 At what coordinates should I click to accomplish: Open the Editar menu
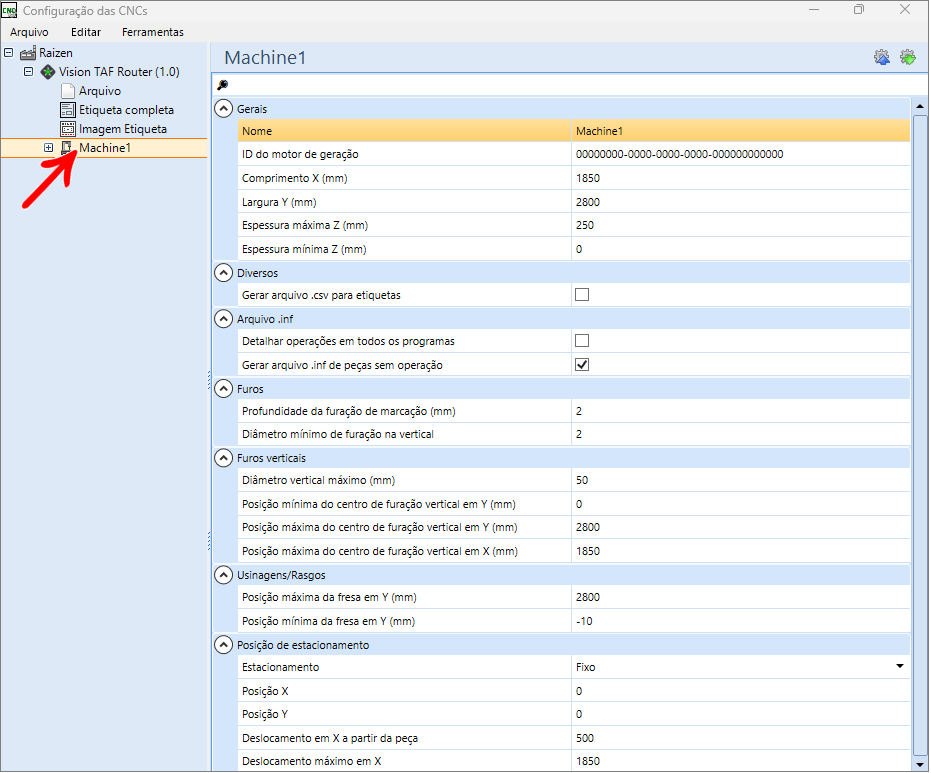coord(86,32)
